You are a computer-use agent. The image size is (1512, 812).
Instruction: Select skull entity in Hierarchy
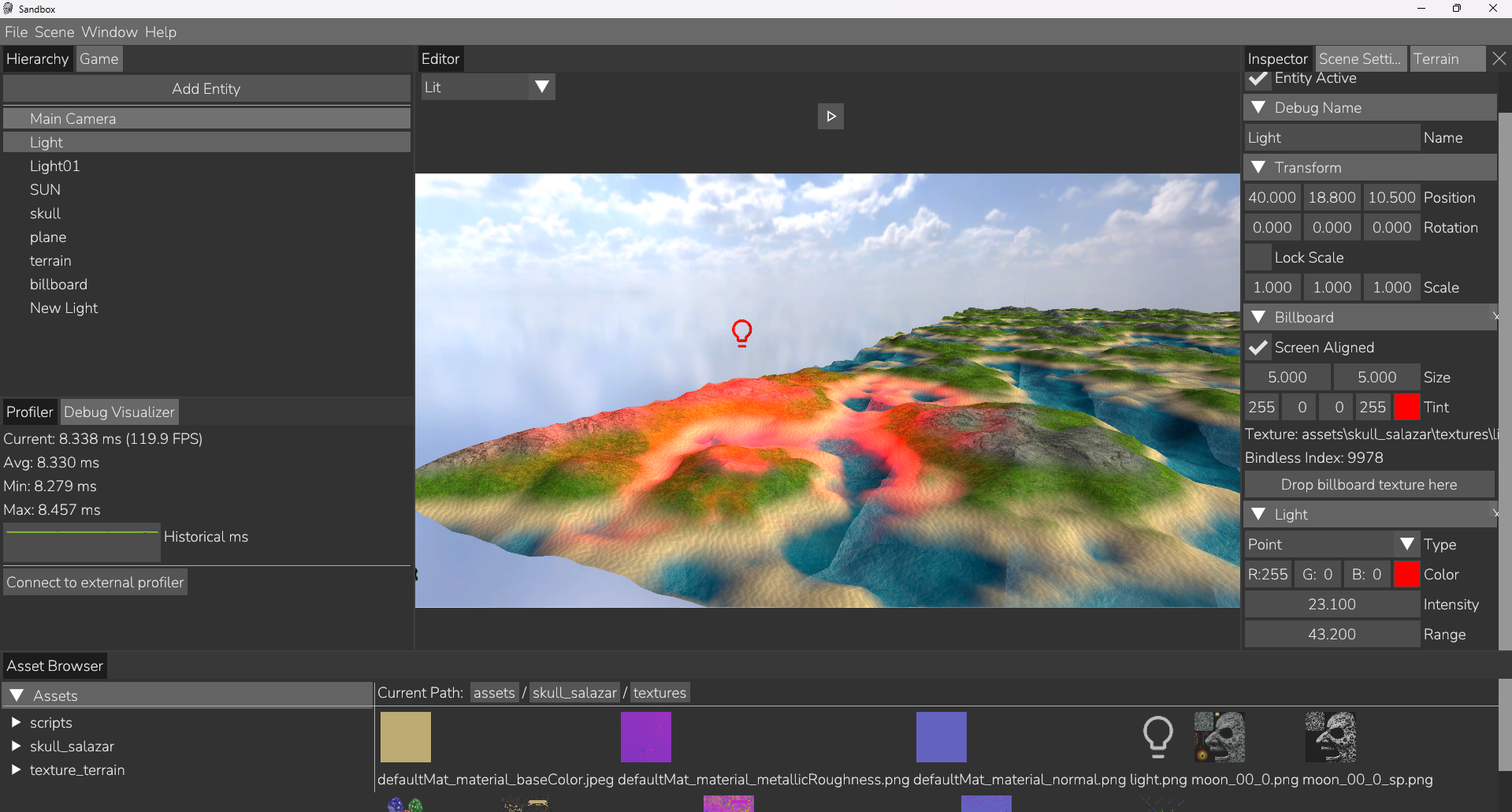[206, 214]
